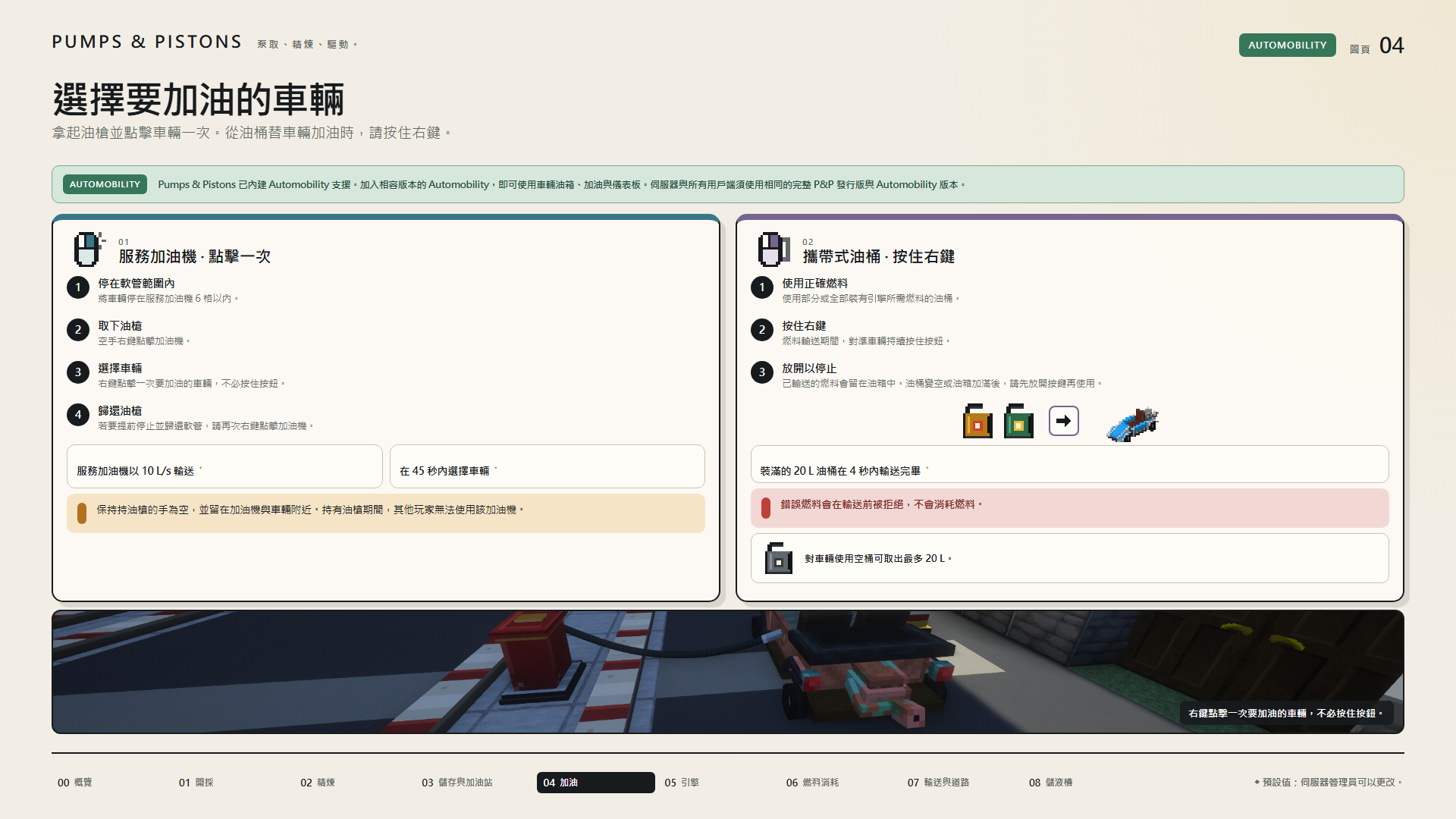Go to the 02 精煉 tab
Image resolution: width=1456 pixels, height=819 pixels.
[x=353, y=783]
